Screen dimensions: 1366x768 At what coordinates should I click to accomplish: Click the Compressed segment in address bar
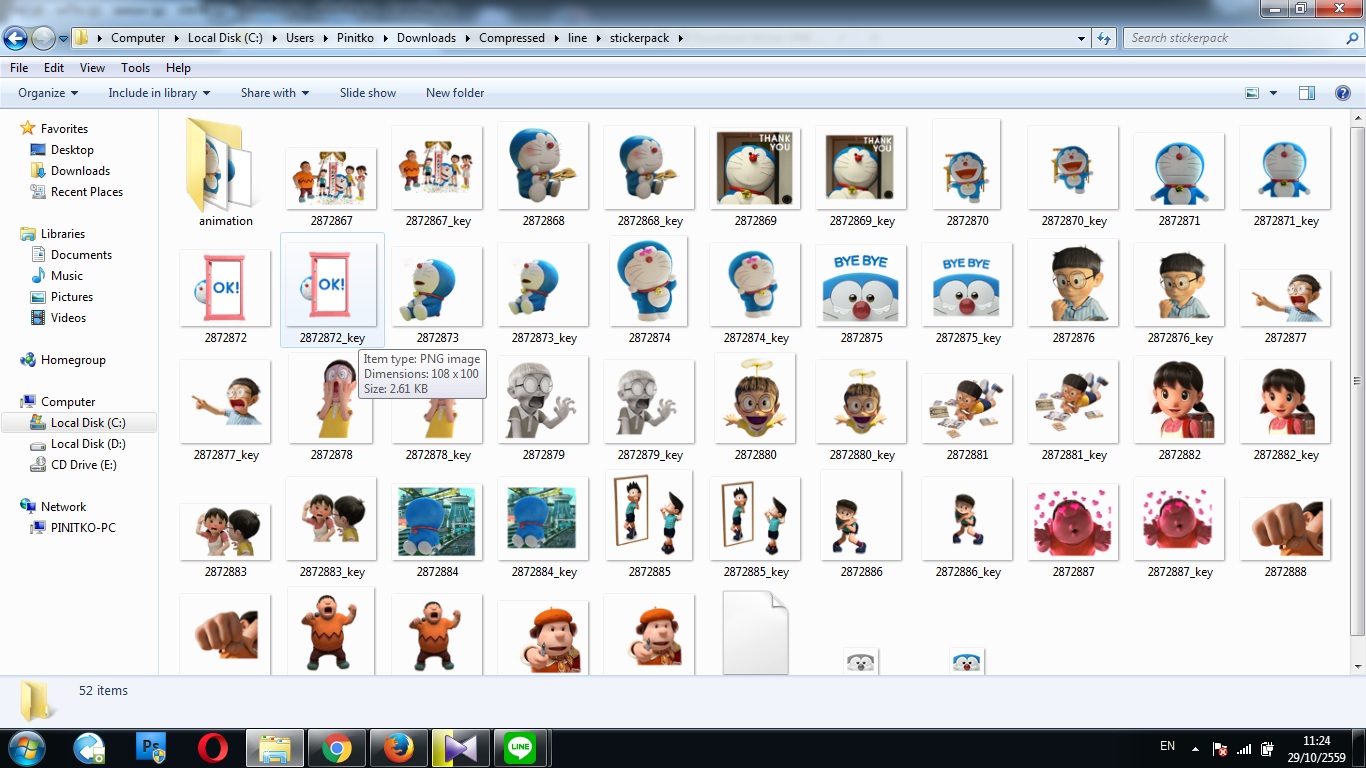pos(512,38)
